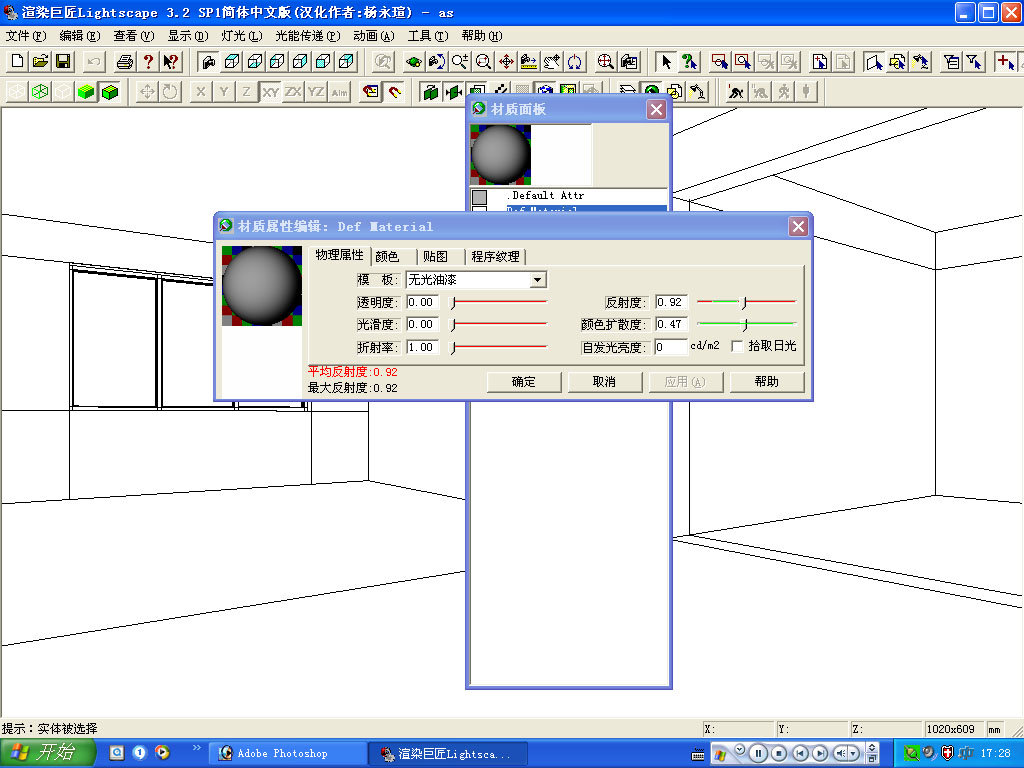Viewport: 1024px width, 768px height.
Task: Rotate the camera view icon
Action: click(x=436, y=62)
